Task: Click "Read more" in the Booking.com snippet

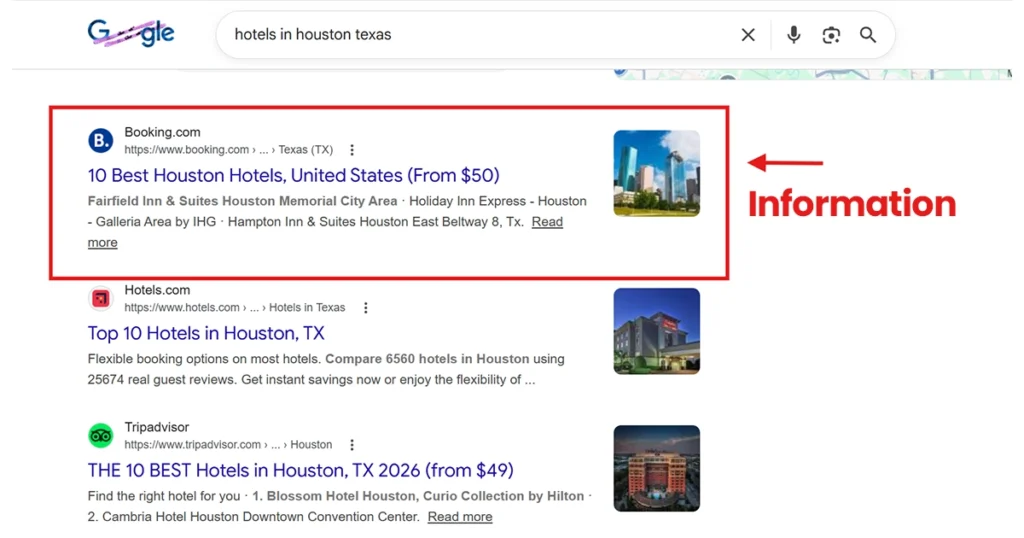Action: 547,222
